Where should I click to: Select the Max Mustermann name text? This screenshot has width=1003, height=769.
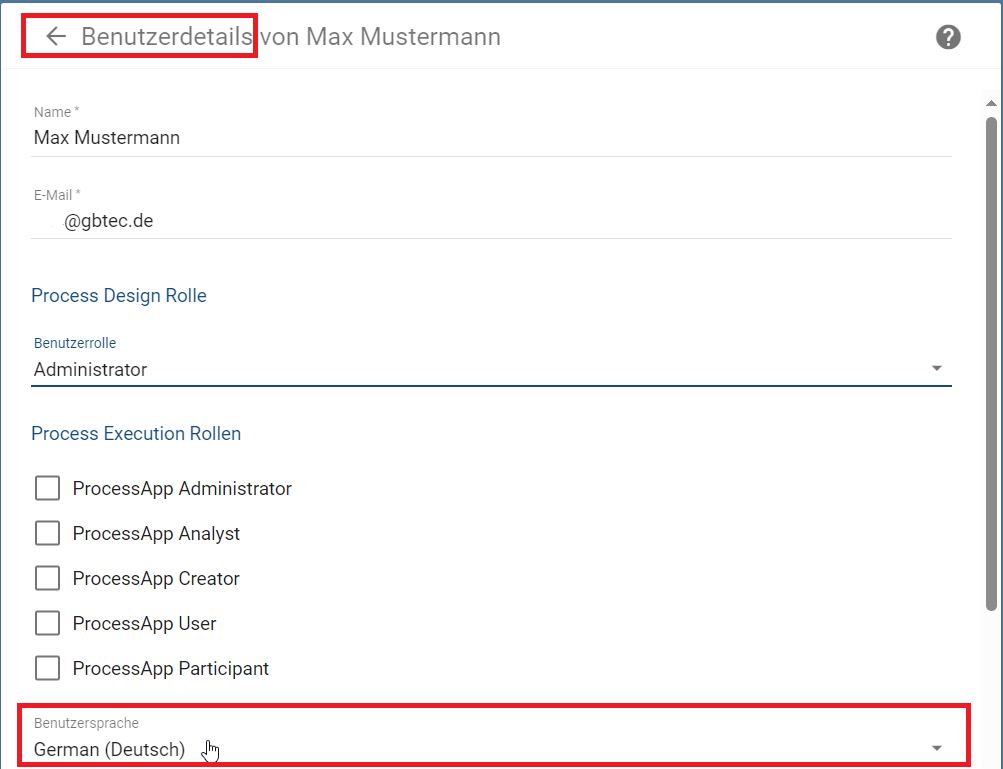point(105,137)
